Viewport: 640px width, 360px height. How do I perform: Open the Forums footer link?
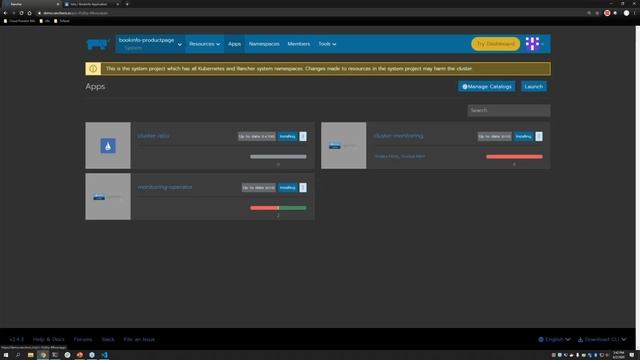[x=83, y=340]
